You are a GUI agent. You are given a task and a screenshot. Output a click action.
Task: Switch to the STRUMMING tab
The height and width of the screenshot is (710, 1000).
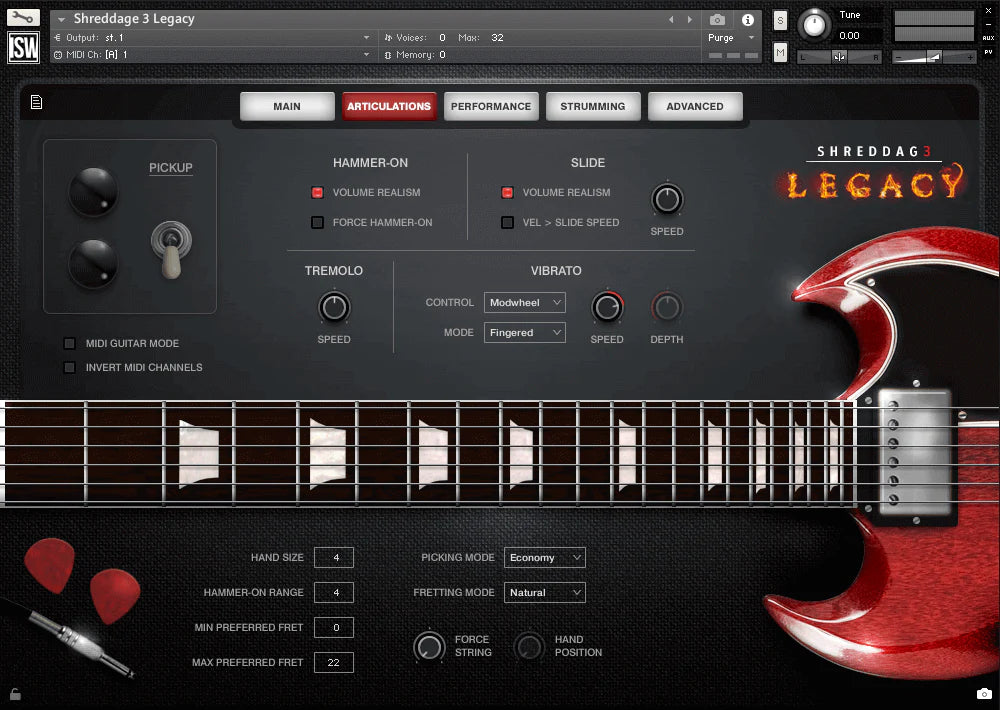(593, 106)
